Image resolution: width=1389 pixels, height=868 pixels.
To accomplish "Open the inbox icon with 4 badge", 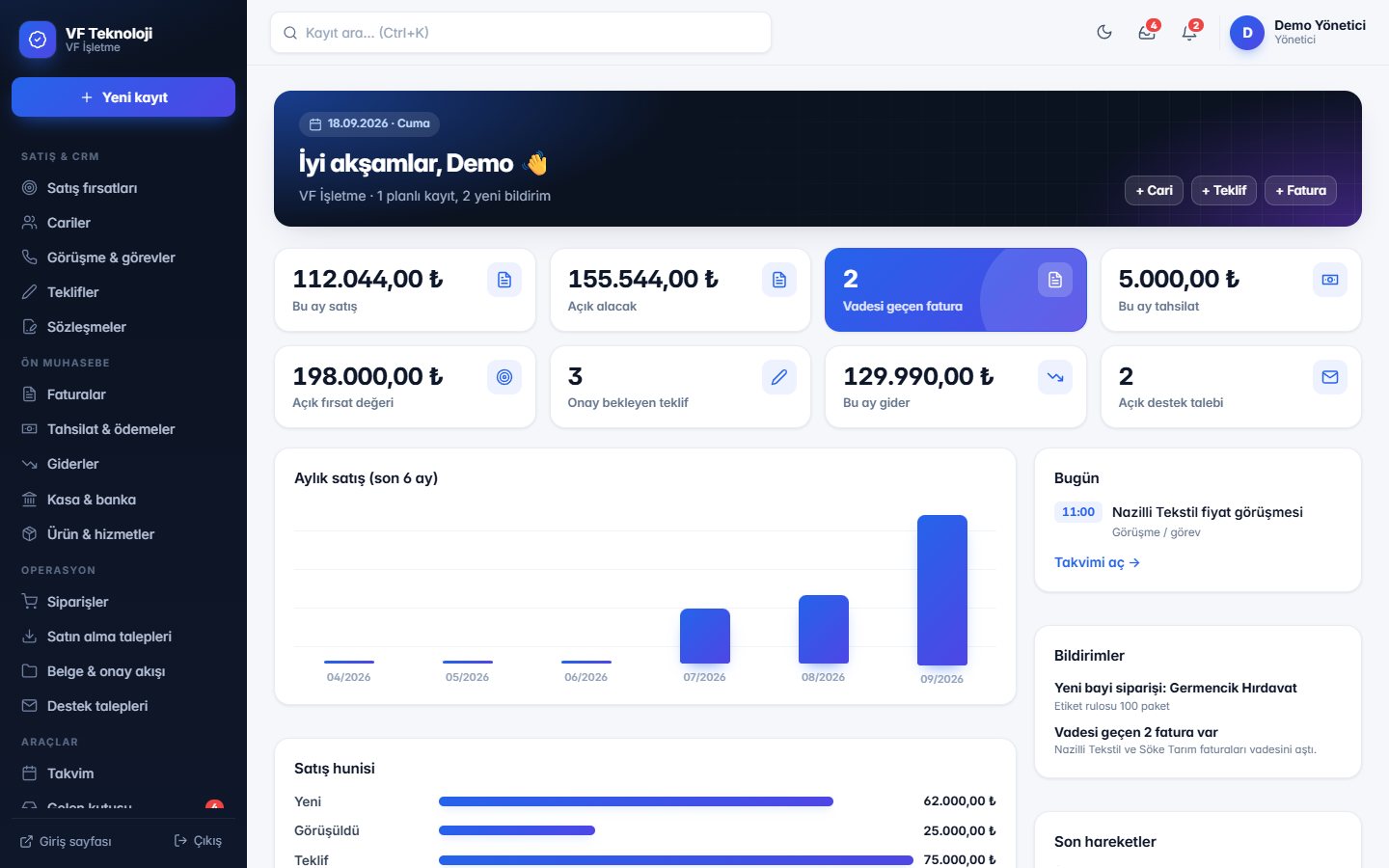I will coord(1147,32).
